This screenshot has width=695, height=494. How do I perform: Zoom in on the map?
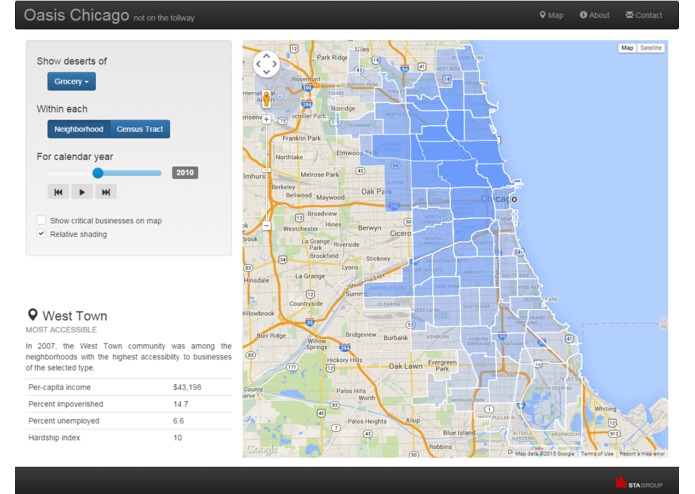(x=266, y=119)
